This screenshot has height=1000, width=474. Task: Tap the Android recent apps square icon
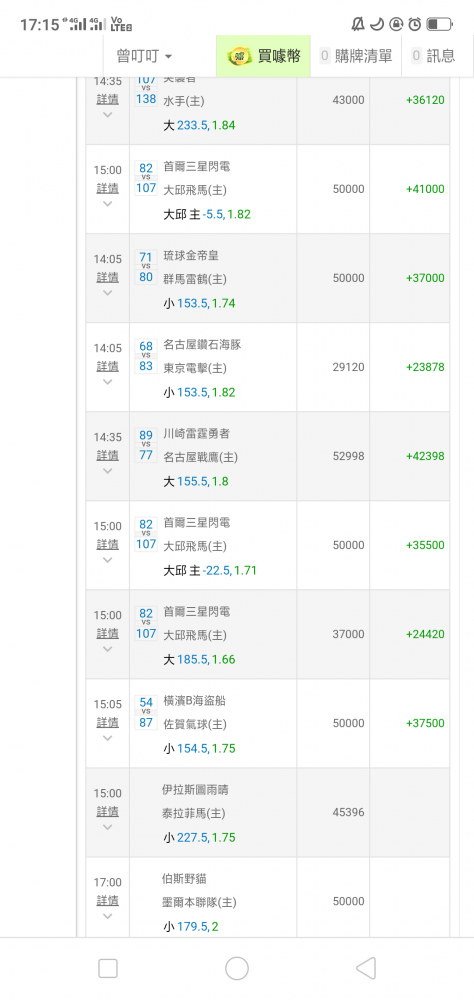[x=108, y=968]
